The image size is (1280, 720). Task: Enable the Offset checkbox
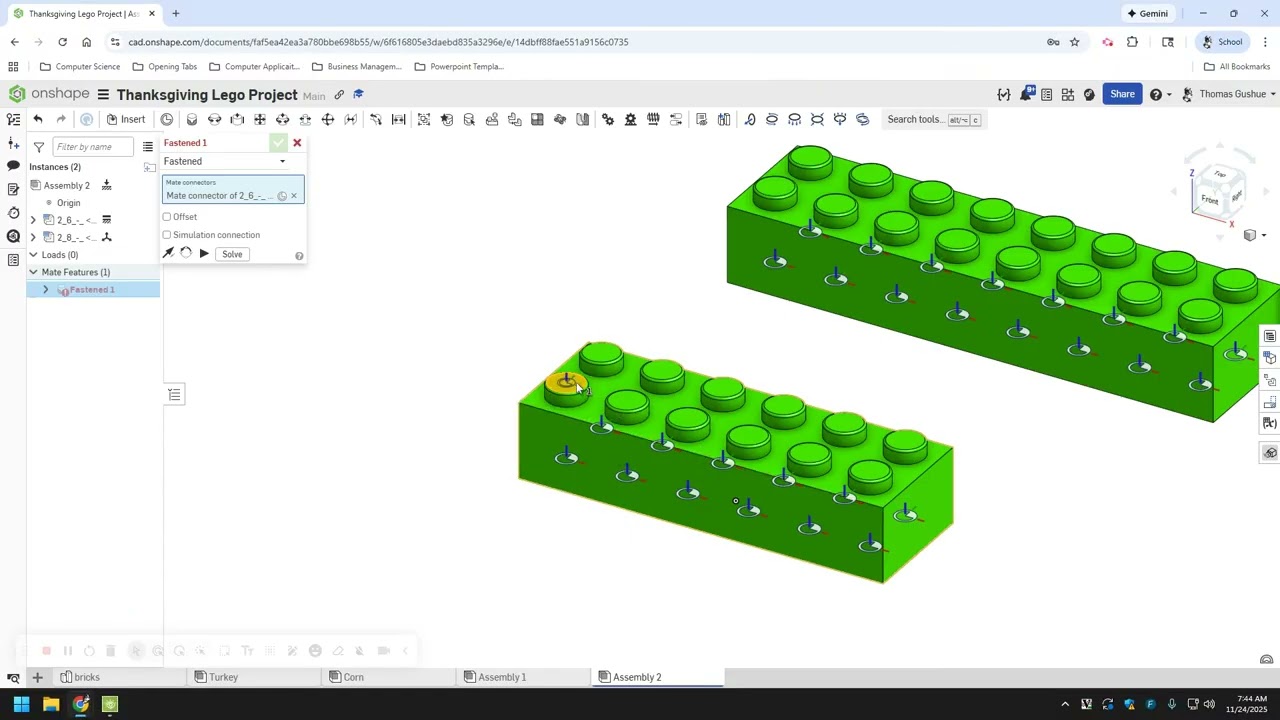(x=167, y=217)
